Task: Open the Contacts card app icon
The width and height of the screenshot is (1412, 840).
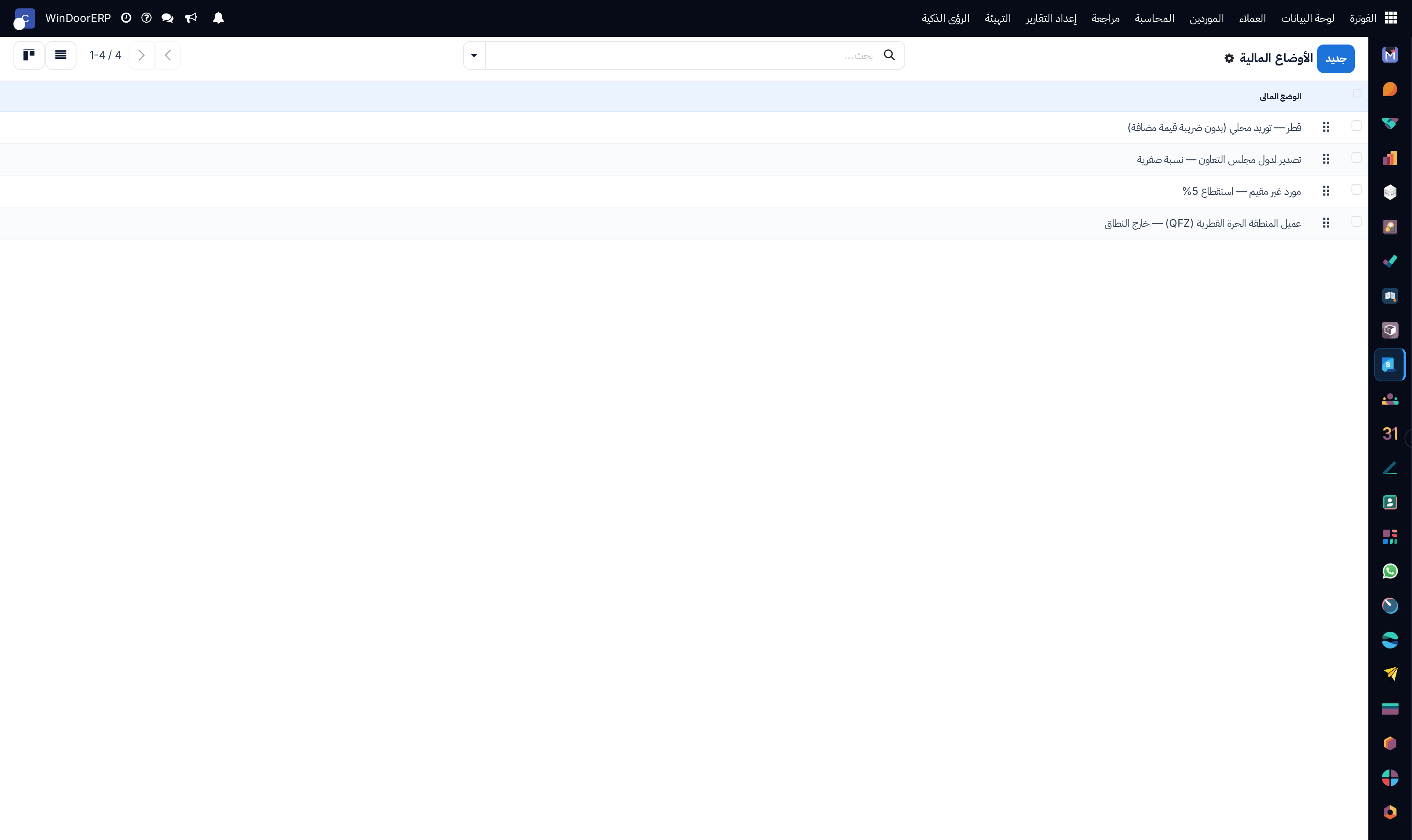Action: pos(1389,502)
